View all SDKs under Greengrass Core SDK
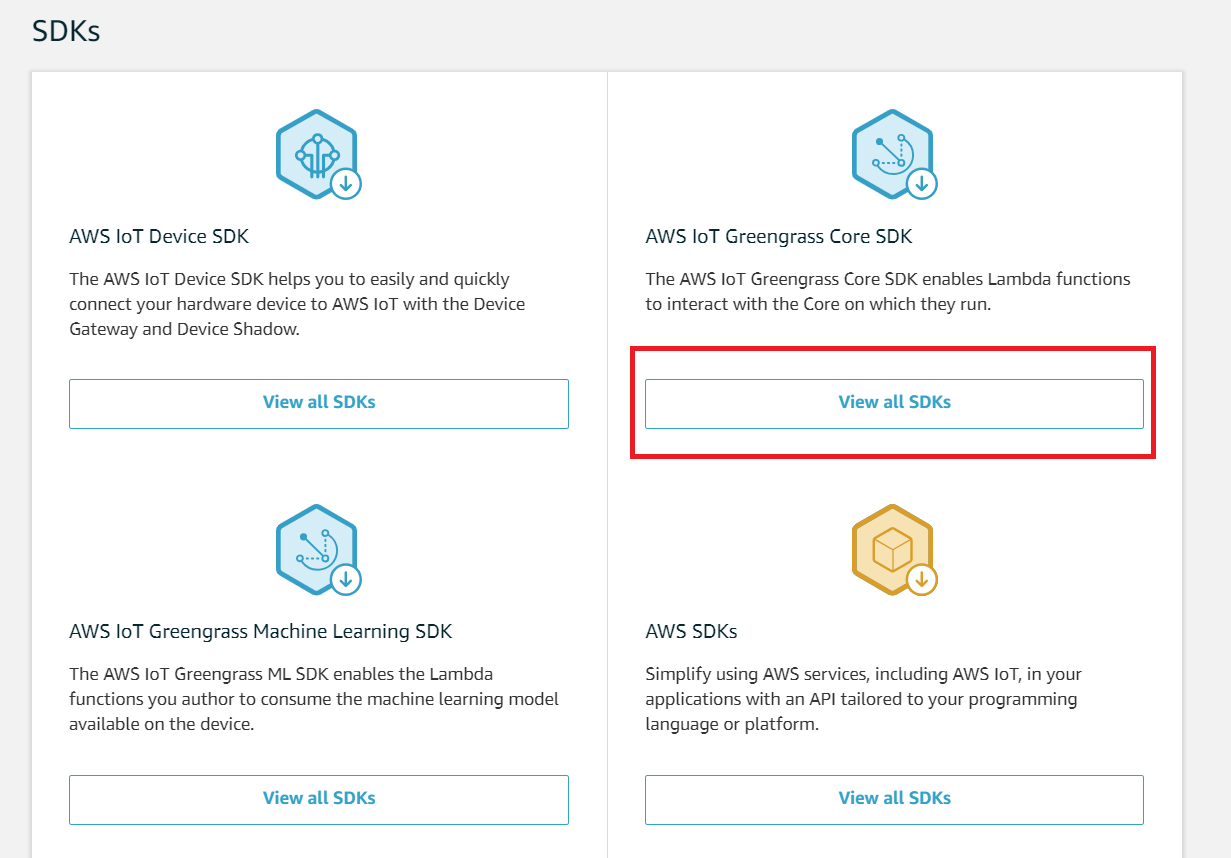This screenshot has width=1231, height=858. coord(894,403)
